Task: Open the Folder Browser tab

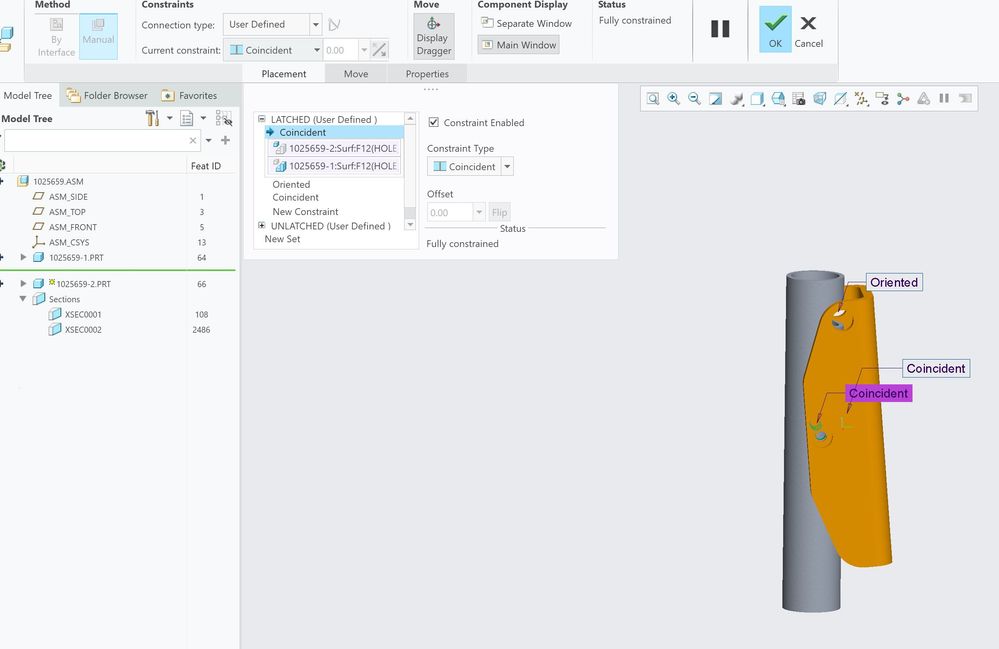Action: [106, 96]
